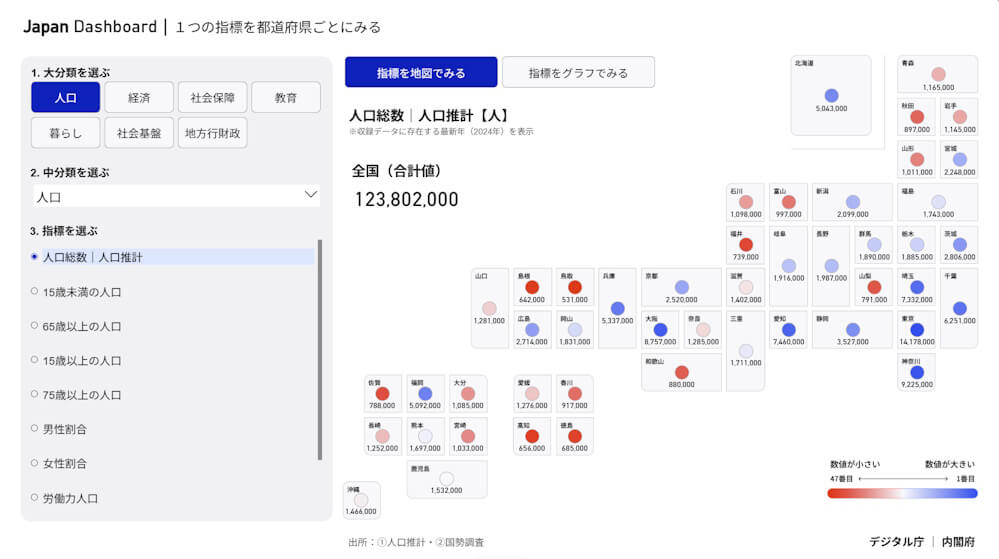
Task: Switch to 指標を地図でみる tab
Action: coord(421,73)
